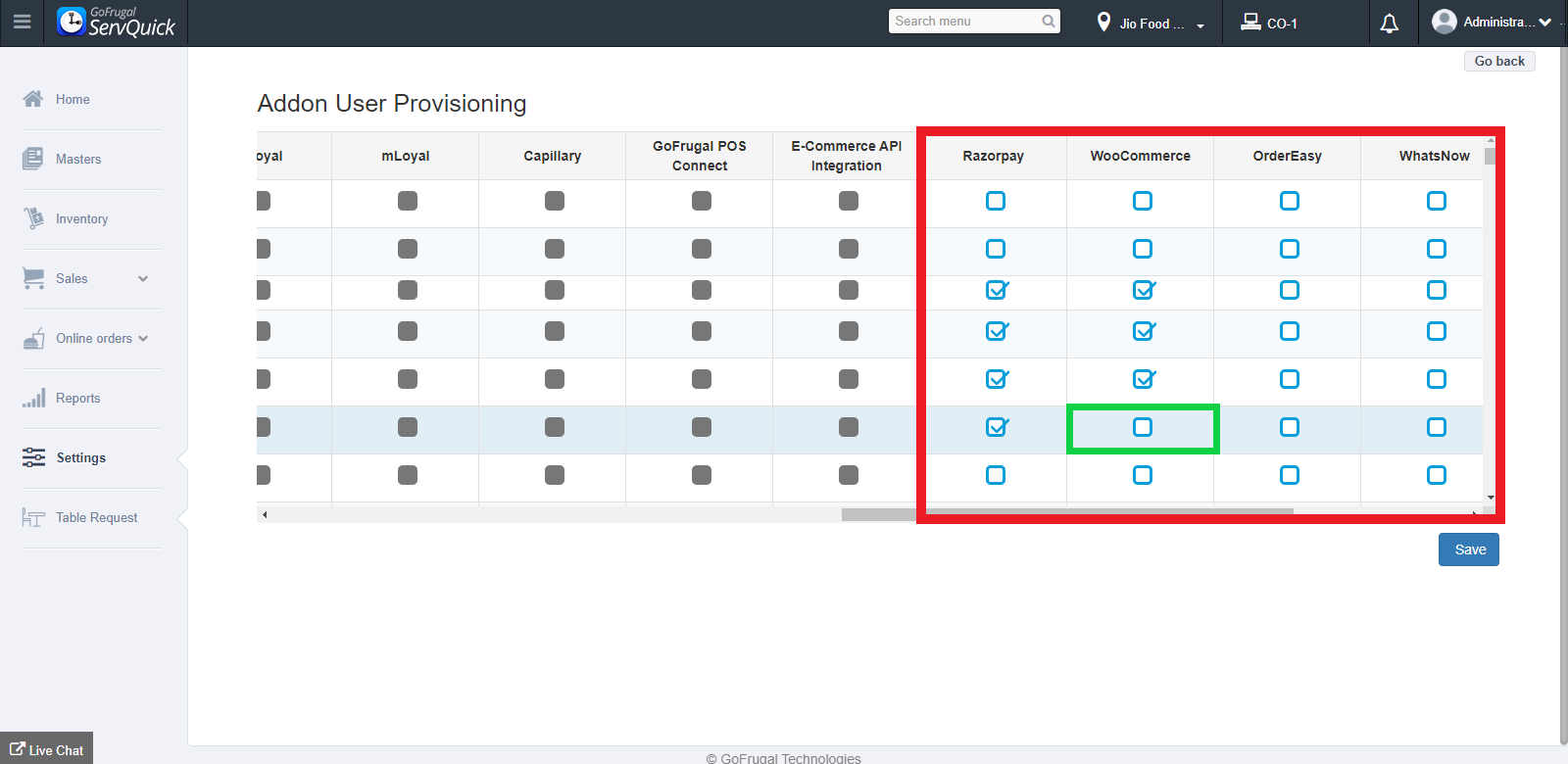Tick WooCommerce checkbox in the first row
Screen dimensions: 1568x764
(x=1143, y=201)
